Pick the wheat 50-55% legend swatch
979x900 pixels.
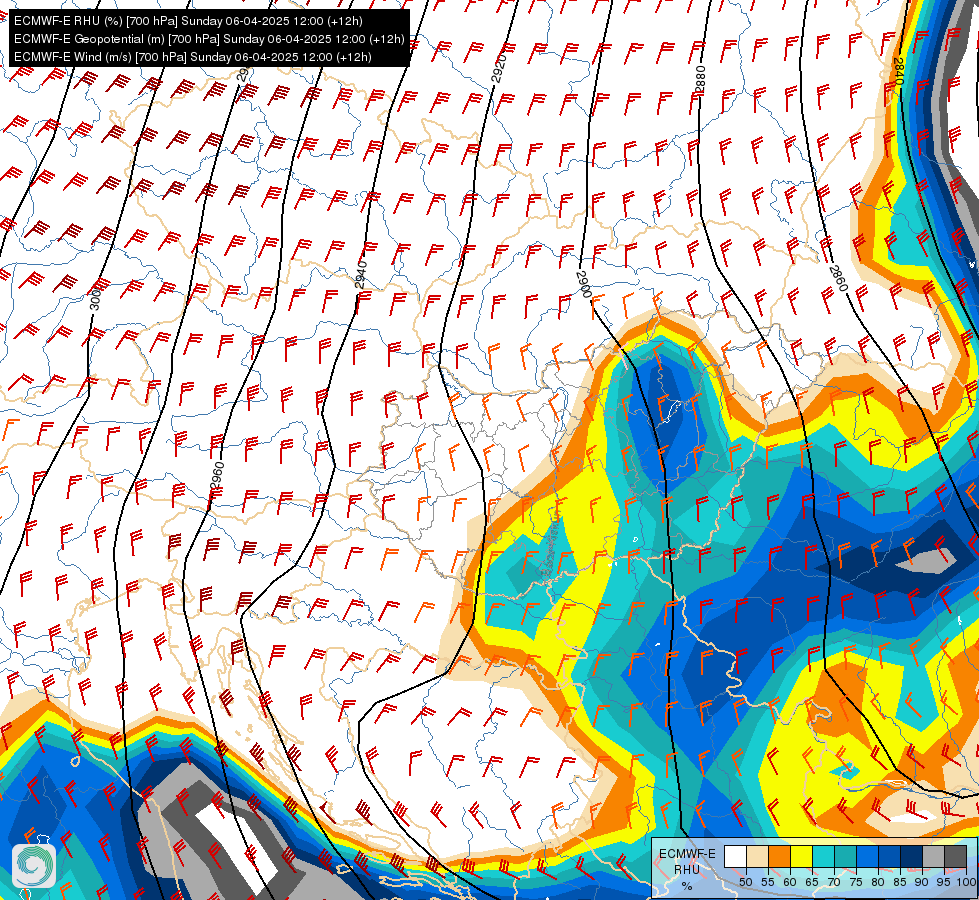point(757,857)
